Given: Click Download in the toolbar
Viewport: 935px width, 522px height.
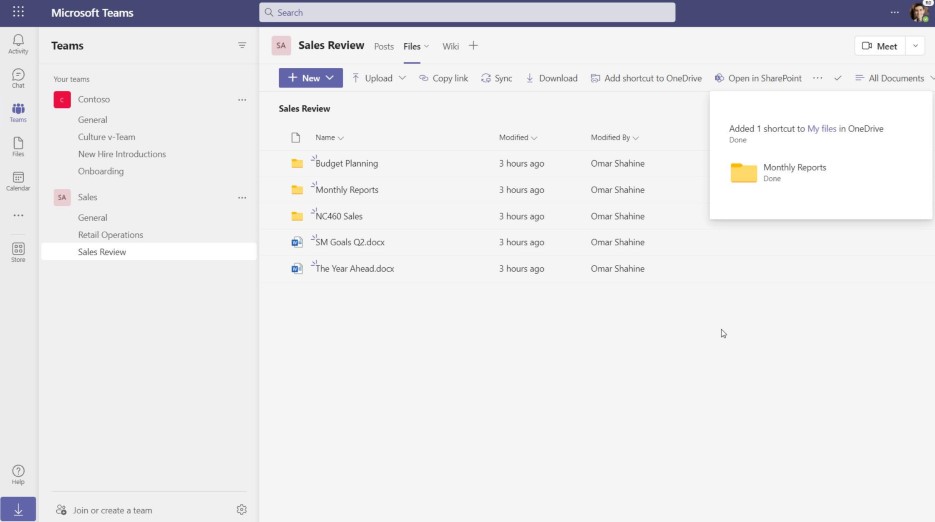Looking at the screenshot, I should pos(552,78).
